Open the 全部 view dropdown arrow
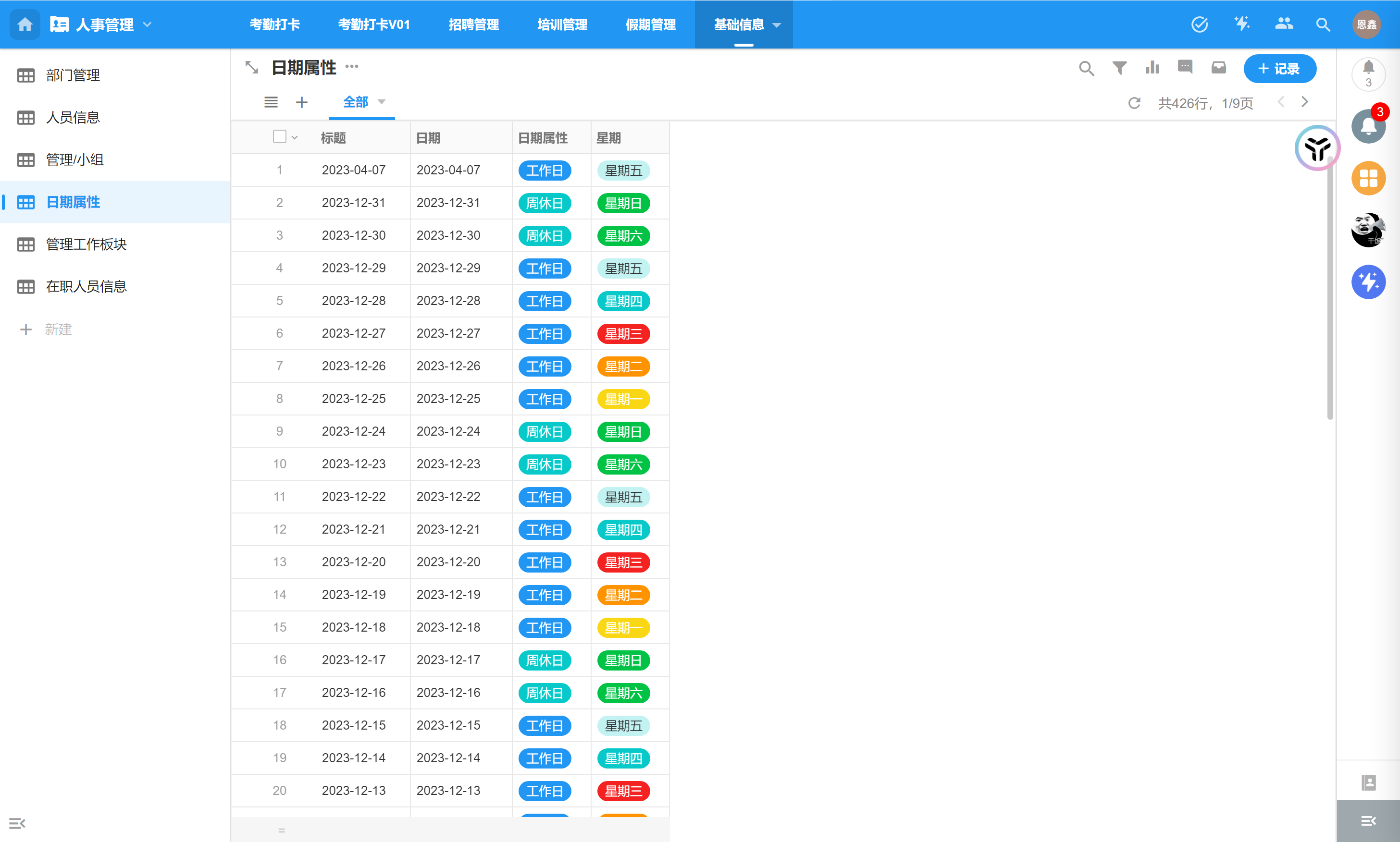The height and width of the screenshot is (842, 1400). tap(382, 102)
